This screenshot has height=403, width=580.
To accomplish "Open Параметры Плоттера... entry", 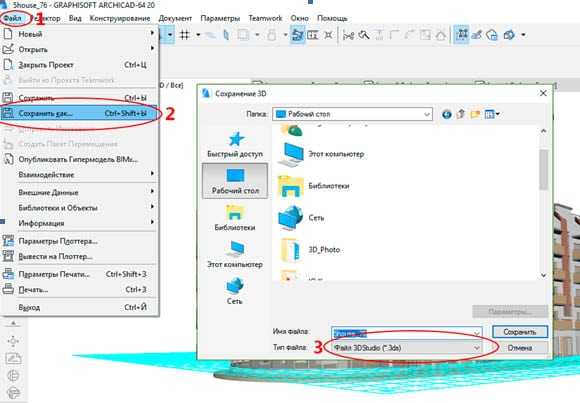I will click(x=79, y=241).
